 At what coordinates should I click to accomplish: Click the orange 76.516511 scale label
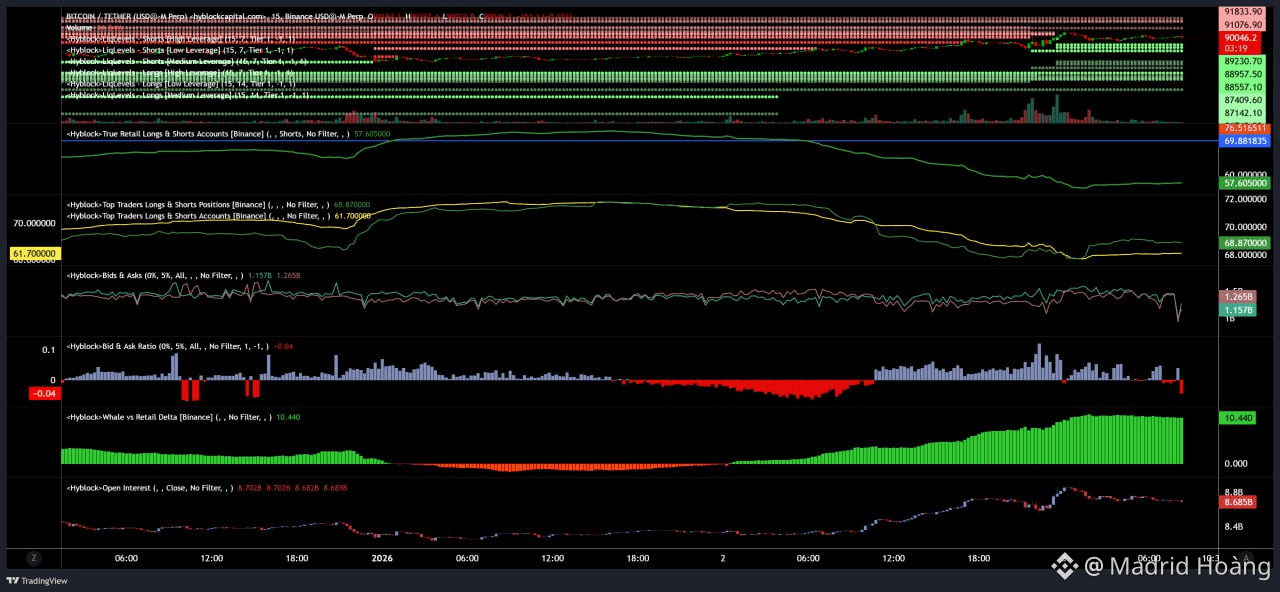[1245, 129]
